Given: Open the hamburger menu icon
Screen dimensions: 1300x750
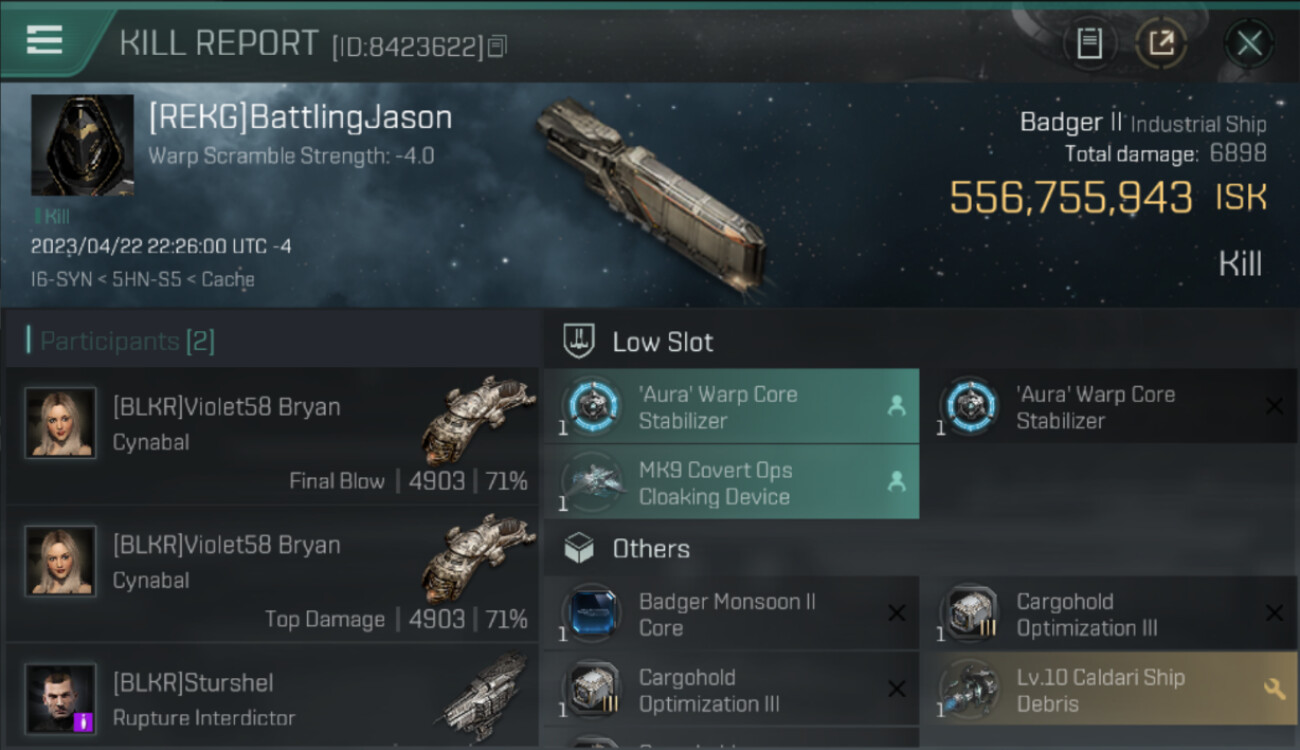Looking at the screenshot, I should tap(45, 41).
